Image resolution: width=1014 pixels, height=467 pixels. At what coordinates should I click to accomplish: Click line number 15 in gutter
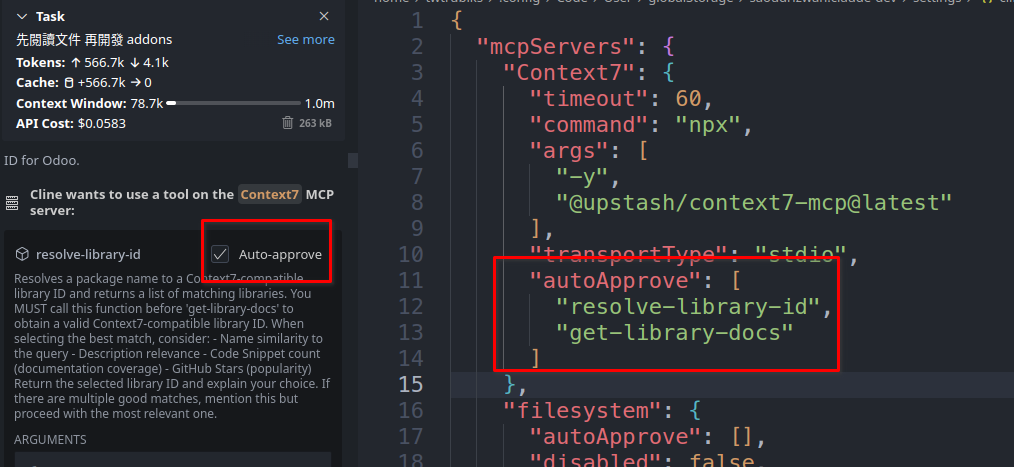411,384
